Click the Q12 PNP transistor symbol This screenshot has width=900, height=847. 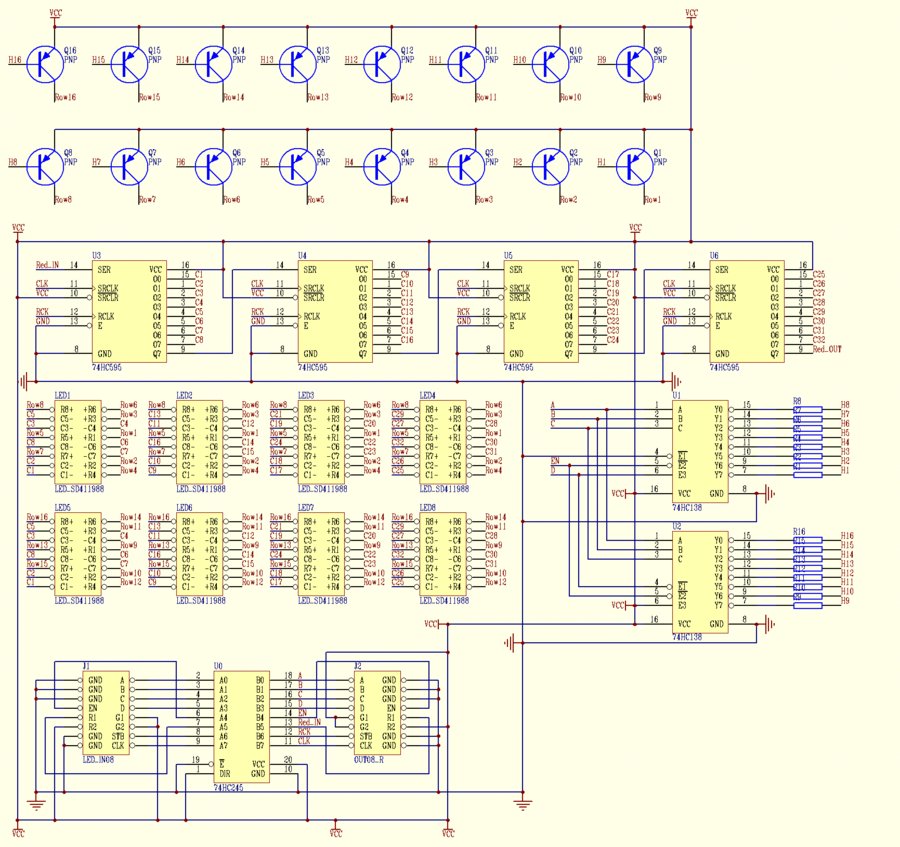point(380,62)
